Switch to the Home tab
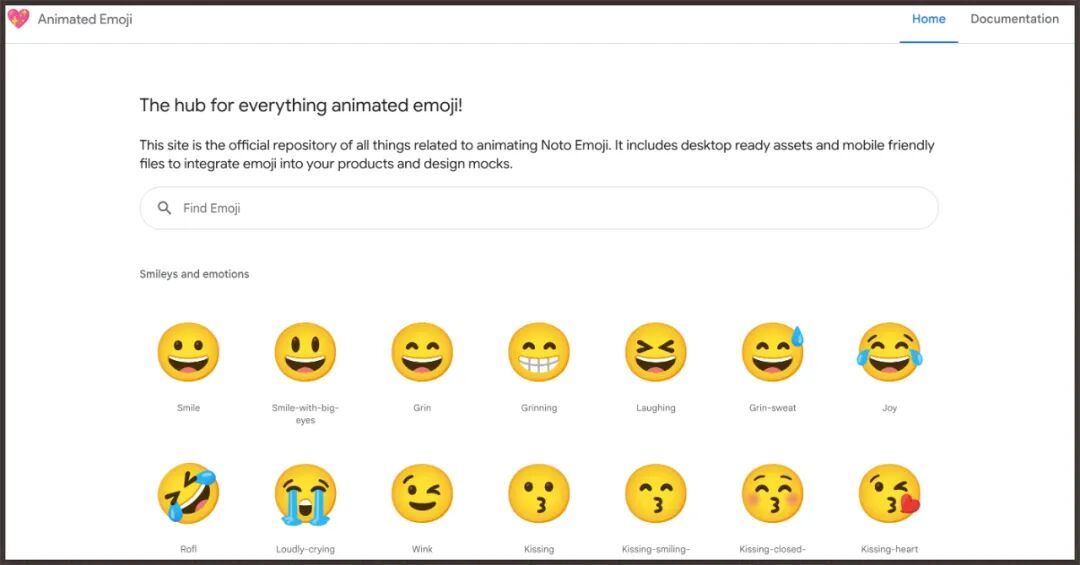This screenshot has height=565, width=1080. [x=928, y=19]
